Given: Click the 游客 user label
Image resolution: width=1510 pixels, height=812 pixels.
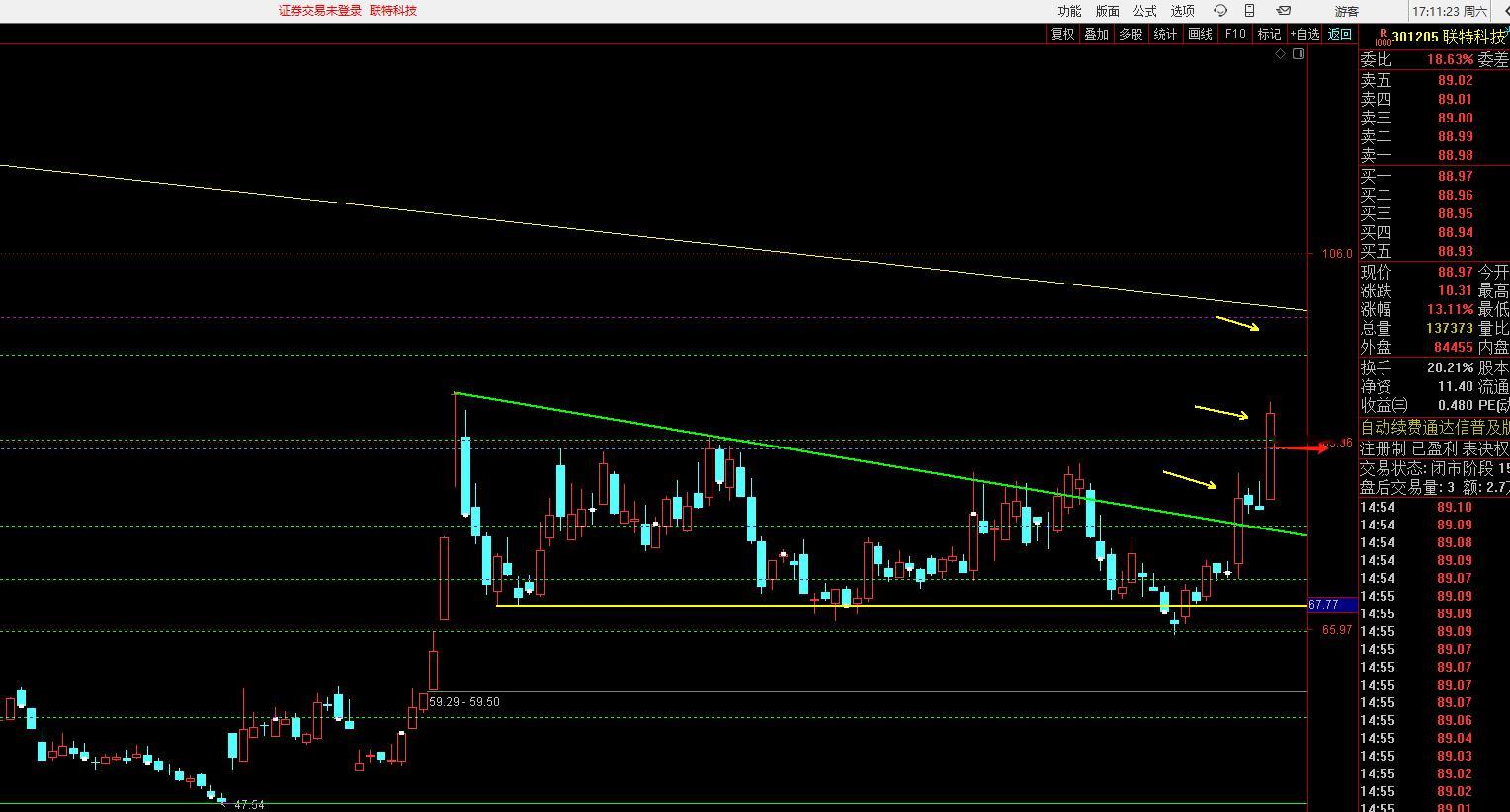Looking at the screenshot, I should [1346, 11].
